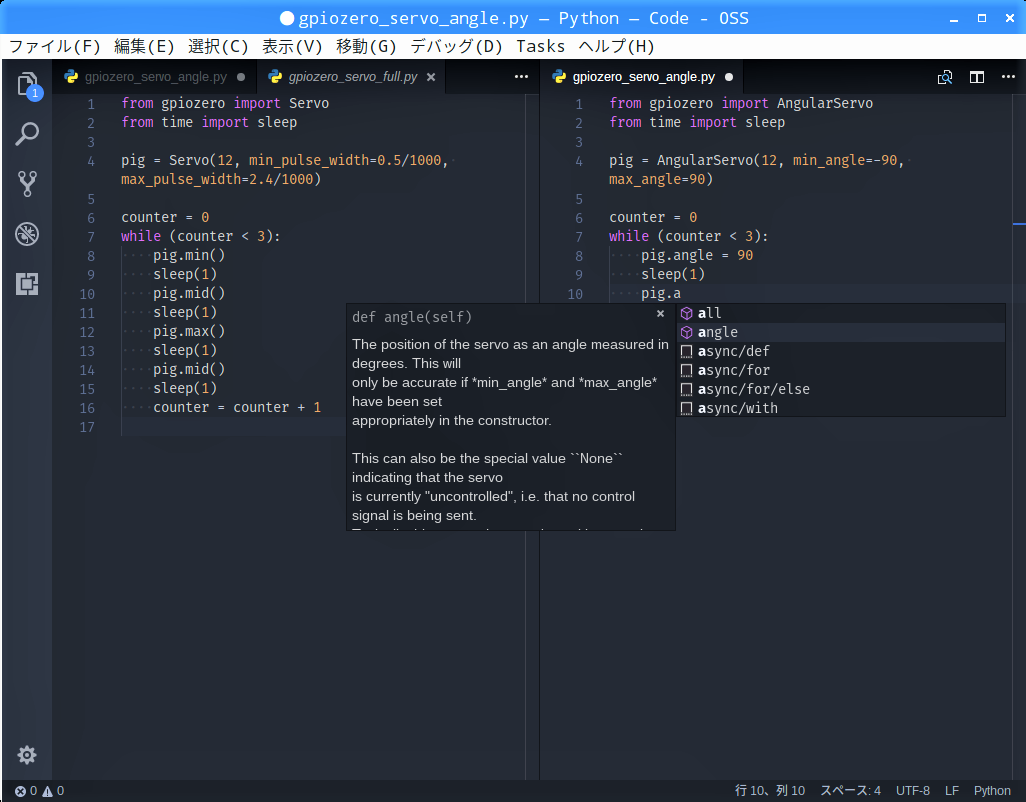This screenshot has width=1026, height=802.
Task: Choose 'async/def' snippet suggestion
Action: point(841,351)
